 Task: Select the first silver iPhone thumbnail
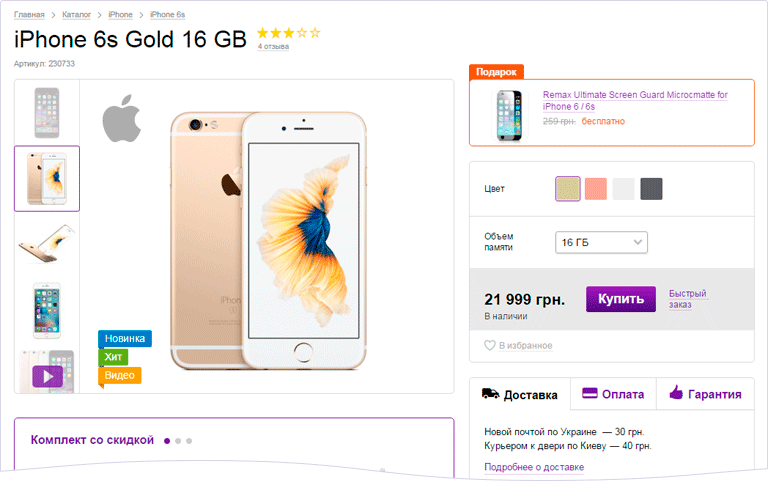point(47,111)
